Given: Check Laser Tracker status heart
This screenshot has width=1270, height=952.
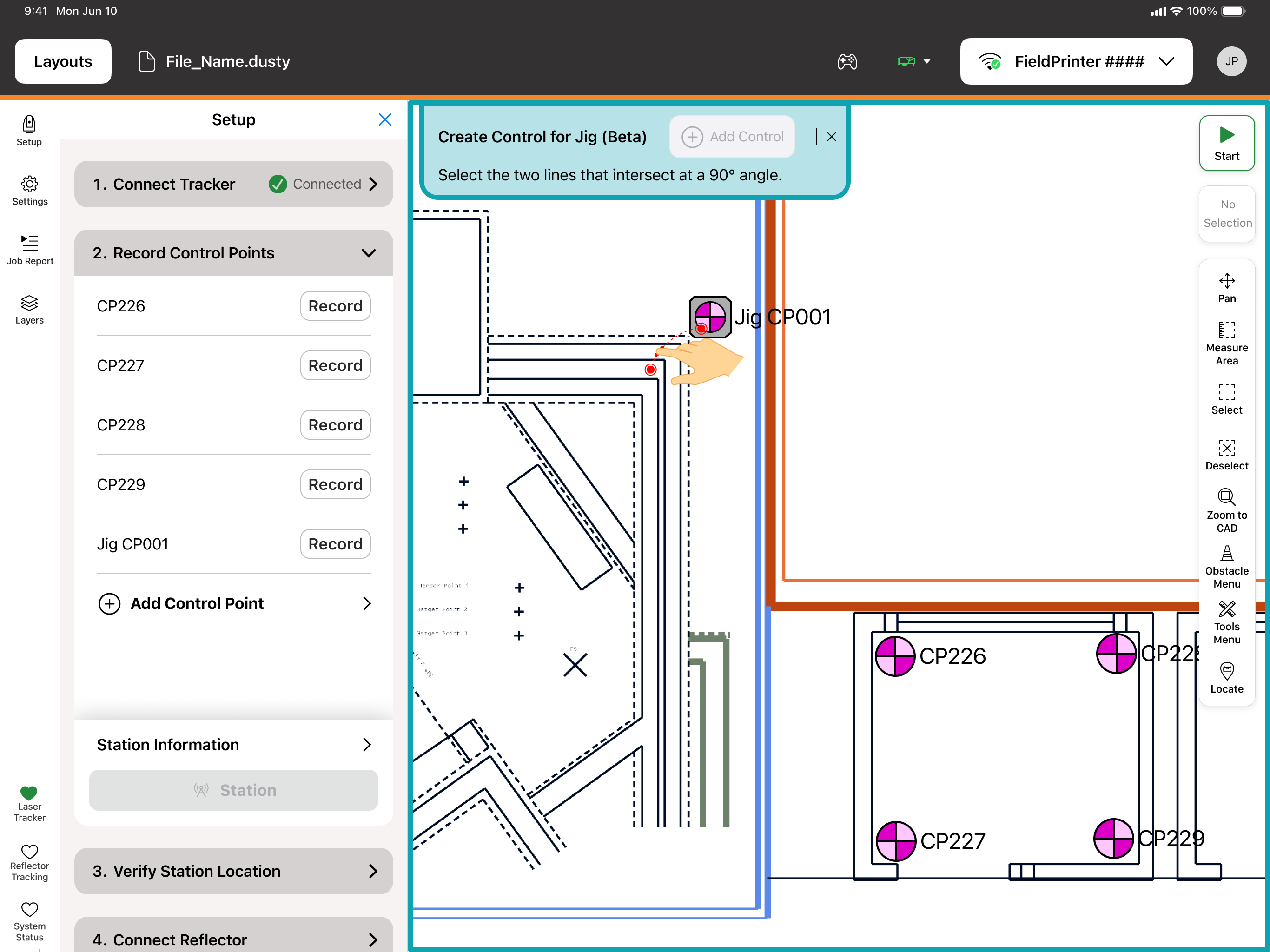Looking at the screenshot, I should click(29, 803).
